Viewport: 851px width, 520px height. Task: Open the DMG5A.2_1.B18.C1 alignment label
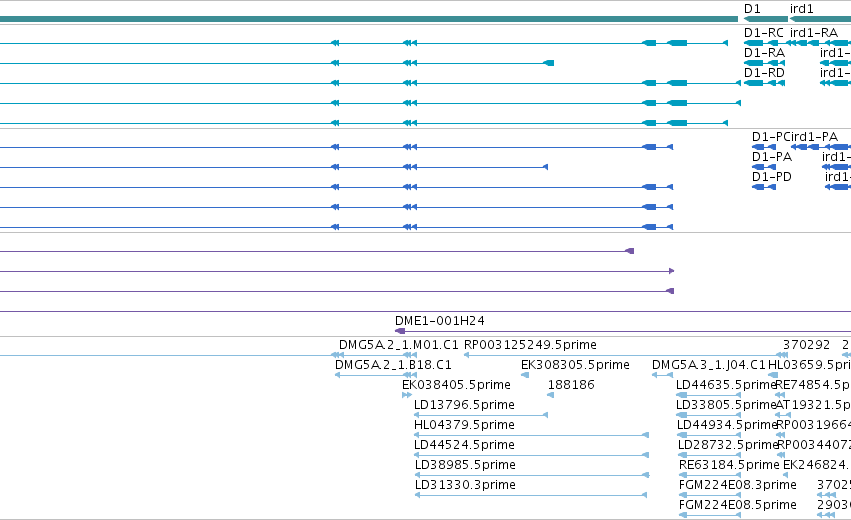(x=393, y=365)
